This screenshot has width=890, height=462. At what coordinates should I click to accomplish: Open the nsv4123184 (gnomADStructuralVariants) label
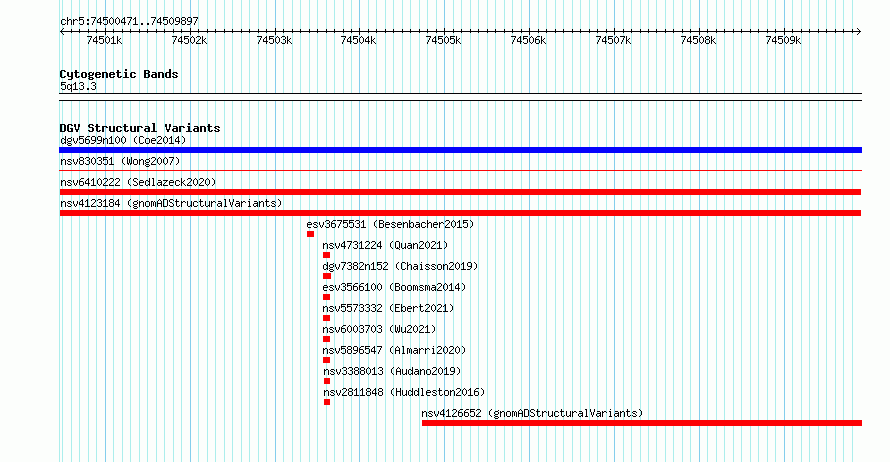point(171,203)
